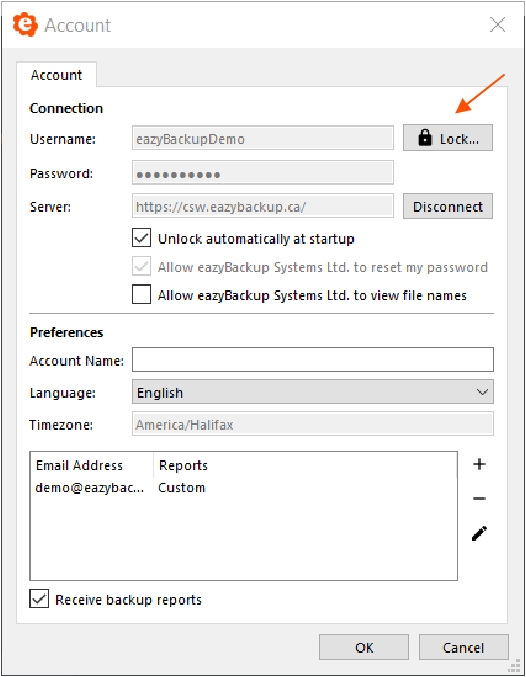Edit email entry using pencil icon
Viewport: 526px width, 677px height.
pos(479,534)
